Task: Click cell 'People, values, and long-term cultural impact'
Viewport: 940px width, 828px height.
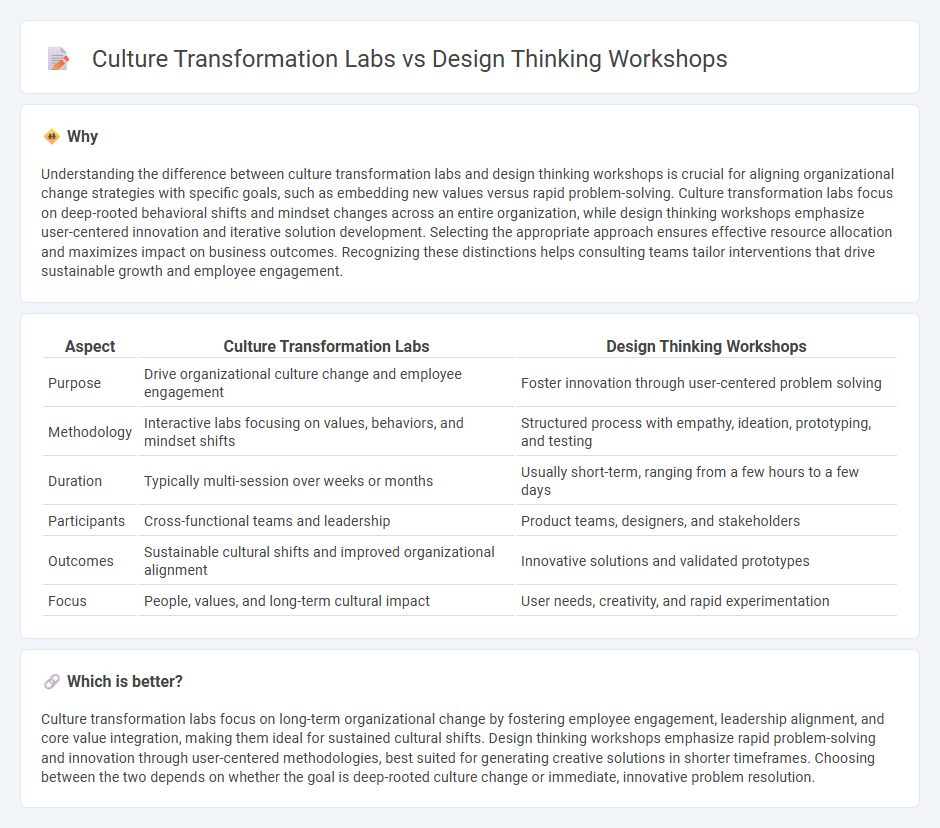Action: click(x=326, y=601)
